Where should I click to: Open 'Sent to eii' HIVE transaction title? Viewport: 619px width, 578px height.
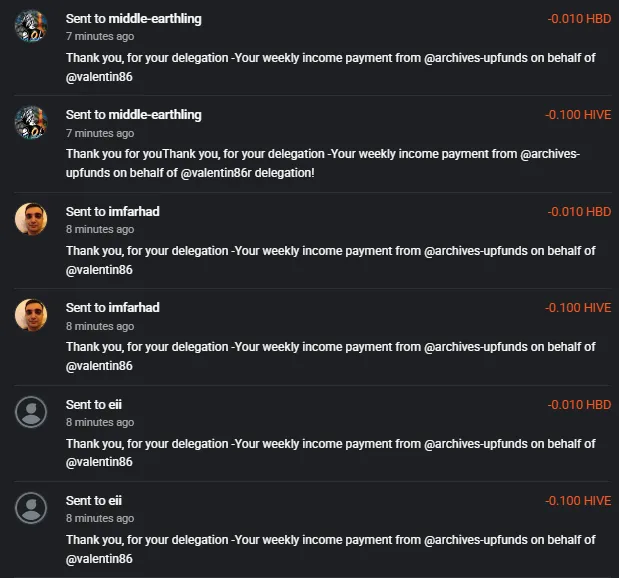pos(94,501)
